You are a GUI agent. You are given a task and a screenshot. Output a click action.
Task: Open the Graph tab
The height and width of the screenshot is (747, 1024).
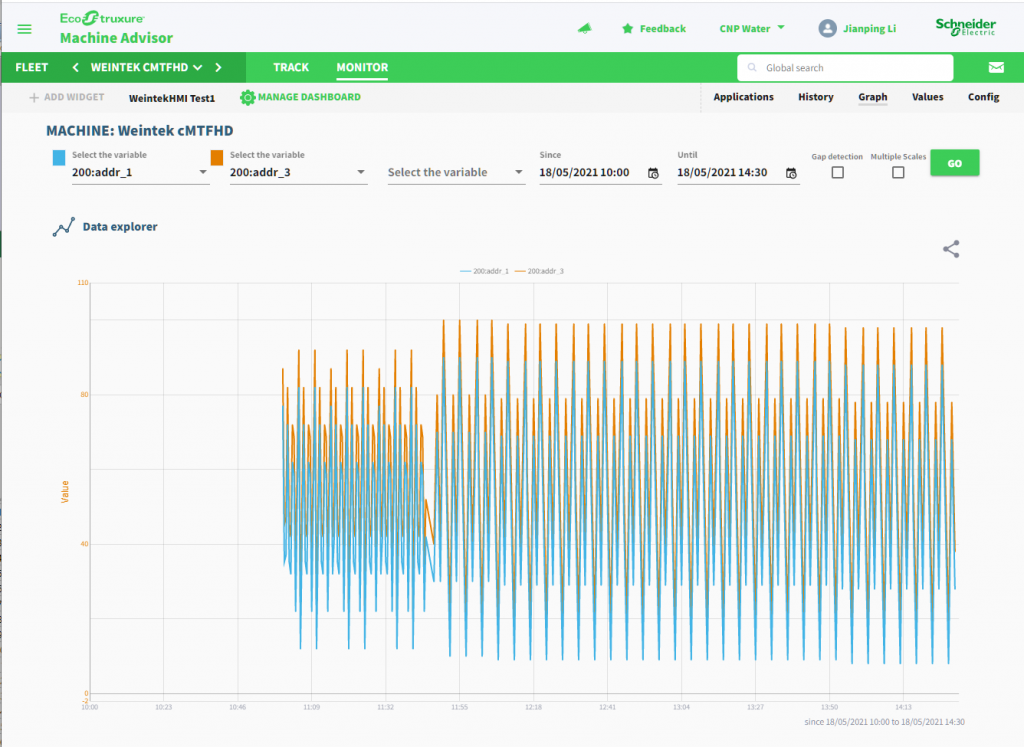click(872, 97)
